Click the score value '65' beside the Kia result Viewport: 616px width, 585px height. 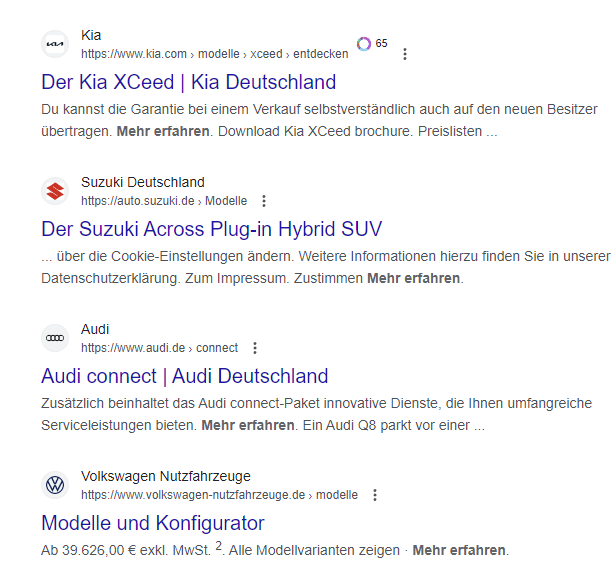tap(381, 43)
